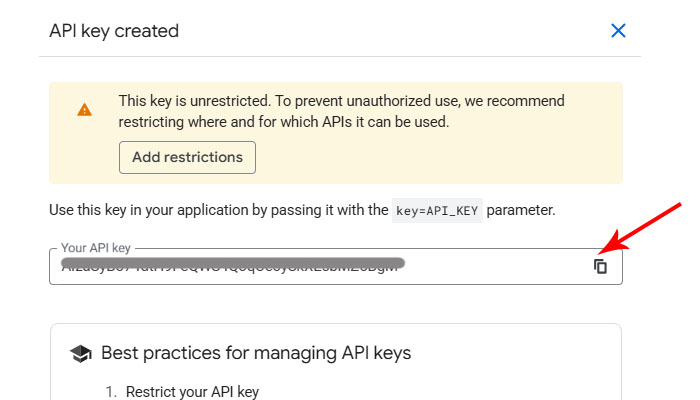Click the Best practices for managing API keys heading
The height and width of the screenshot is (400, 700).
point(256,353)
